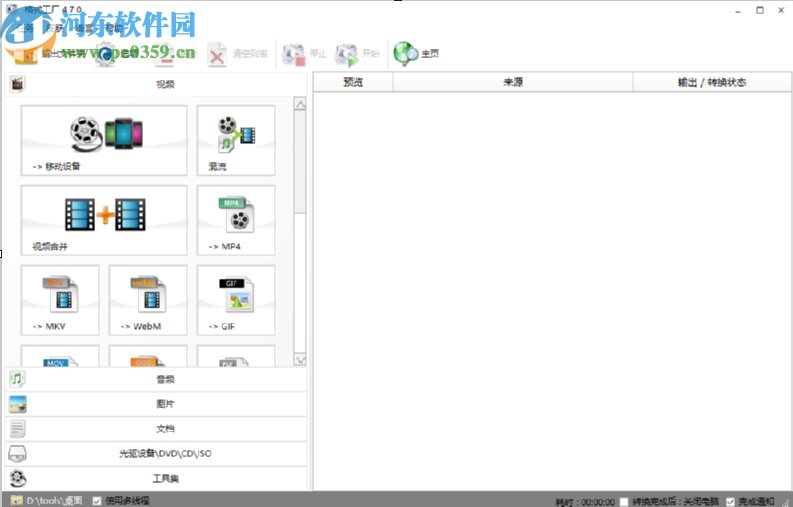Click the 预览 preview column header

(353, 82)
